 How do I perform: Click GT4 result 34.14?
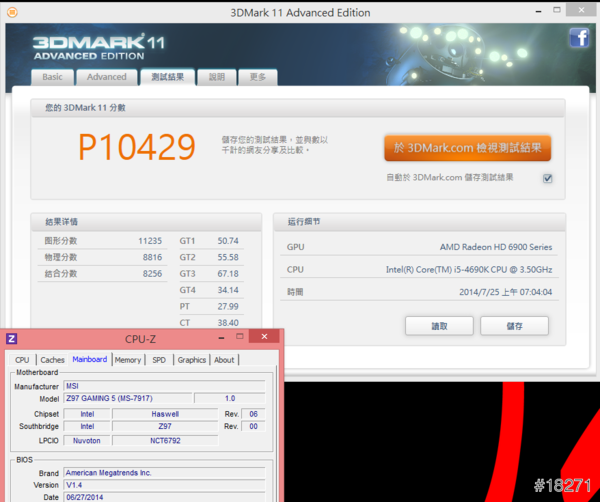pos(228,290)
